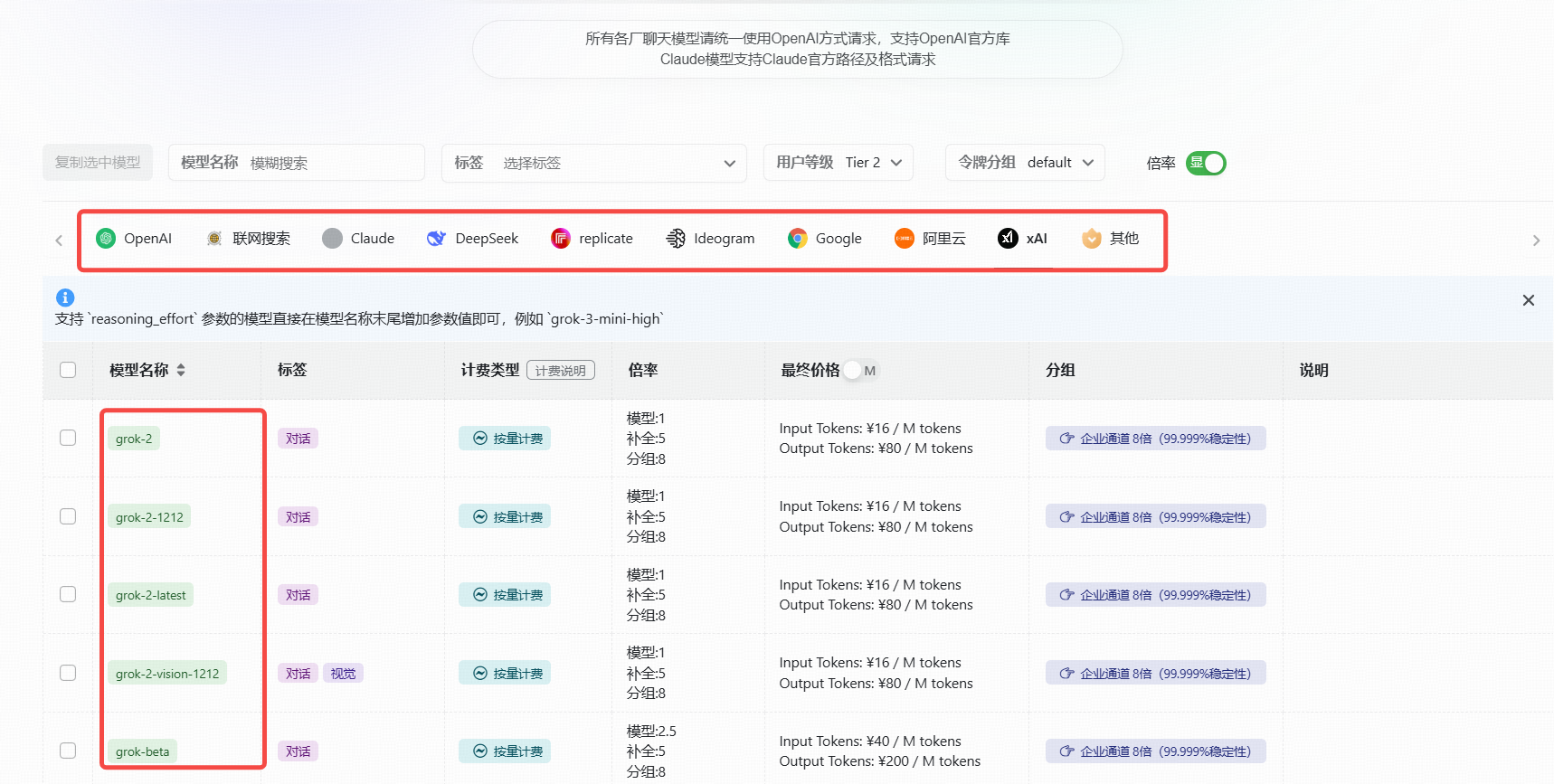The height and width of the screenshot is (784, 1554).
Task: Click the Ideogram logo icon
Action: [676, 238]
